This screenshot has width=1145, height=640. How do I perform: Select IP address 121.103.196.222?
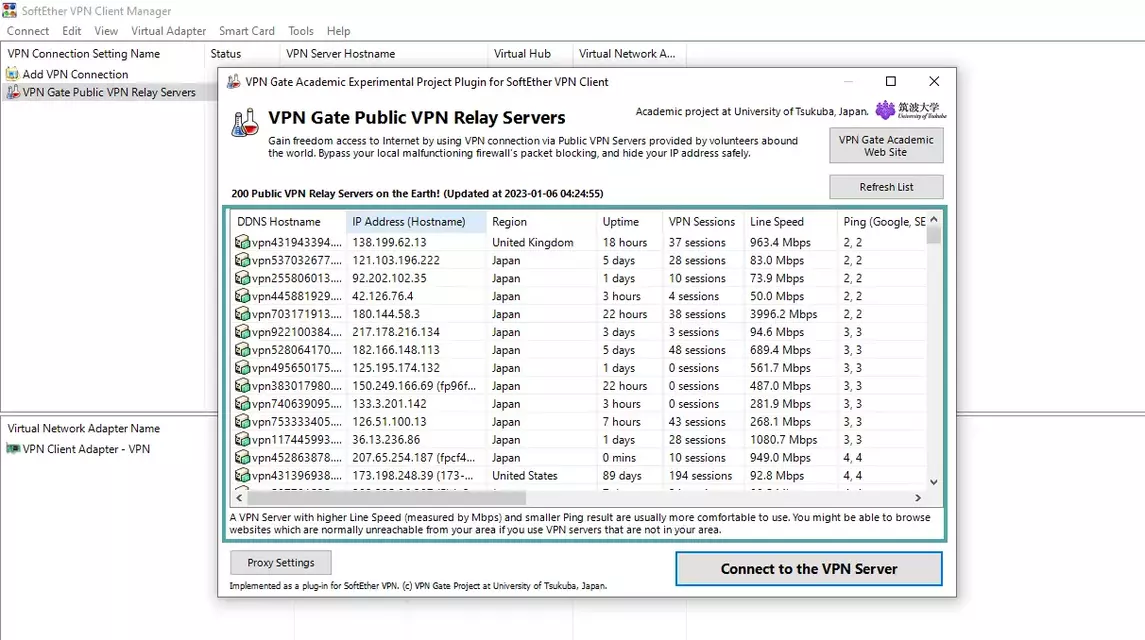(396, 260)
